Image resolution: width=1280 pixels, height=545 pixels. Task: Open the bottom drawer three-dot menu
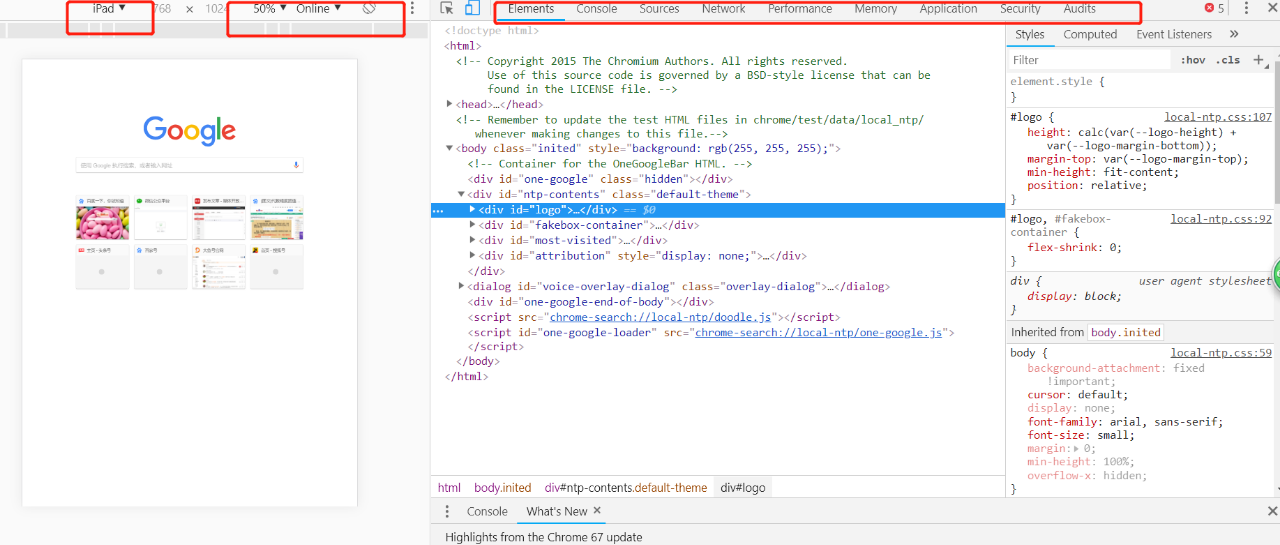447,511
